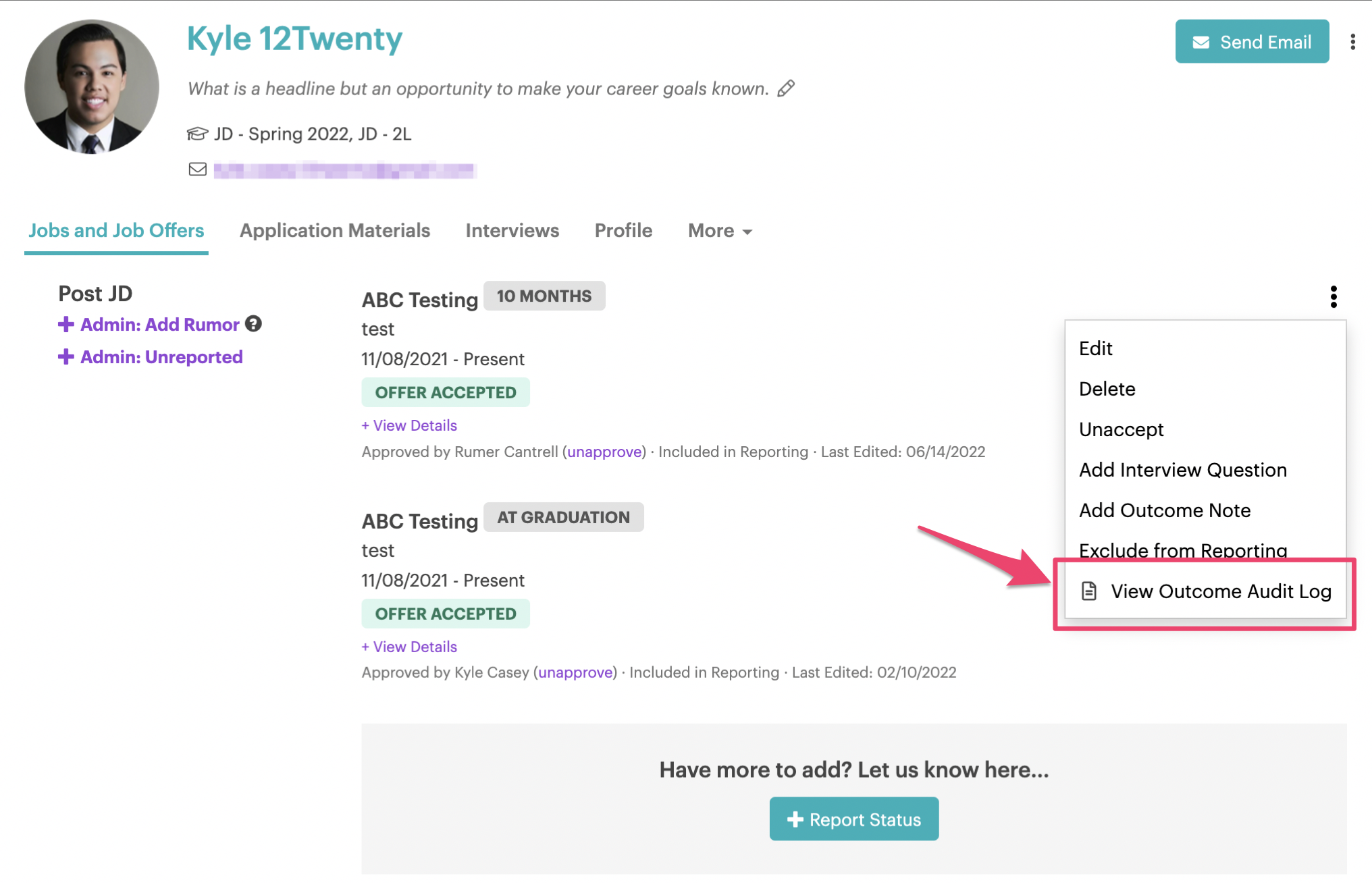
Task: Click the pencil icon to edit headline
Action: [x=786, y=88]
